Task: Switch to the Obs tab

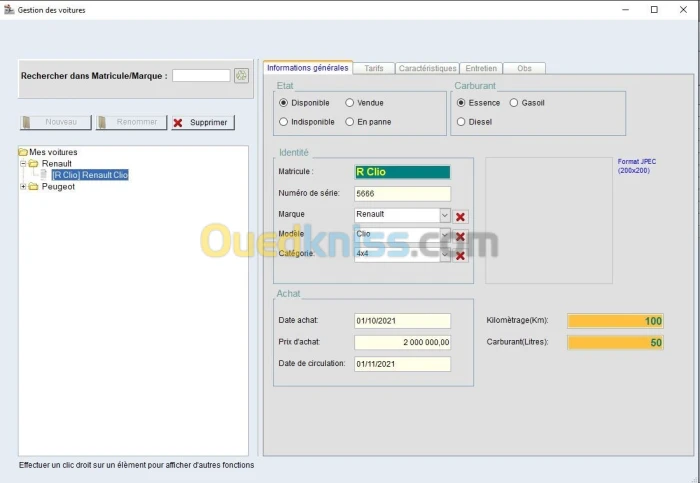Action: point(524,68)
